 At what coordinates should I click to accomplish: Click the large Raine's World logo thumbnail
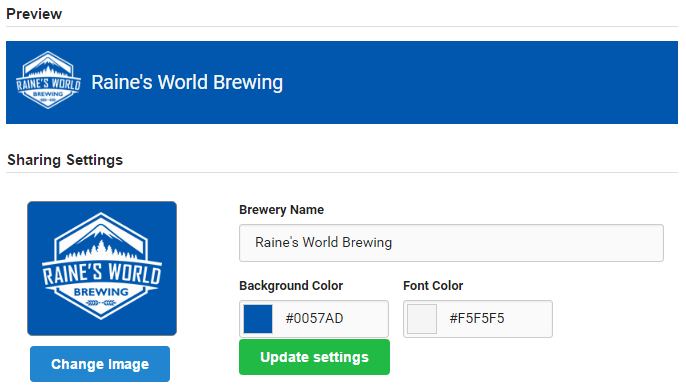click(102, 269)
